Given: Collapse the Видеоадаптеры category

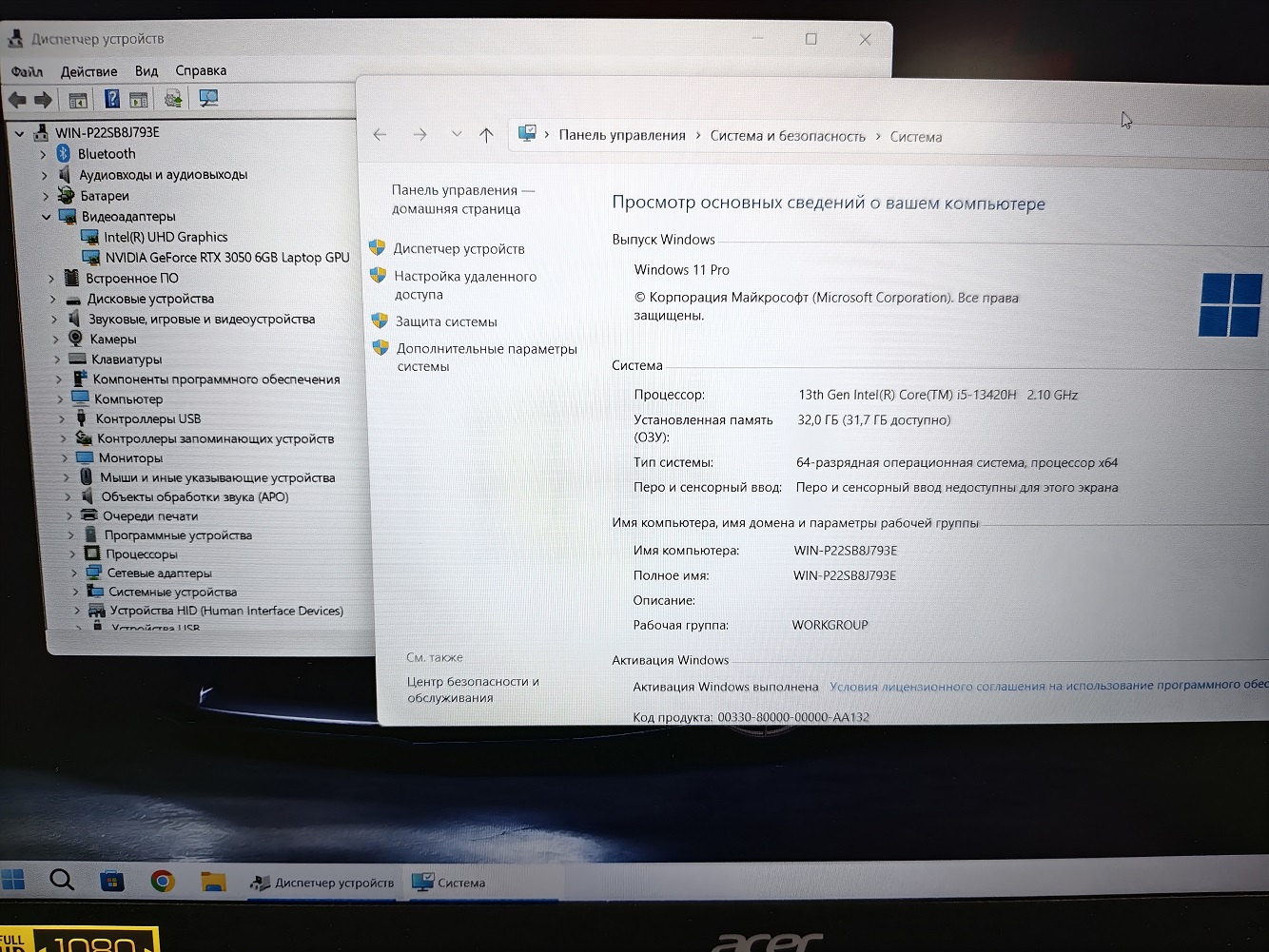Looking at the screenshot, I should [x=46, y=217].
